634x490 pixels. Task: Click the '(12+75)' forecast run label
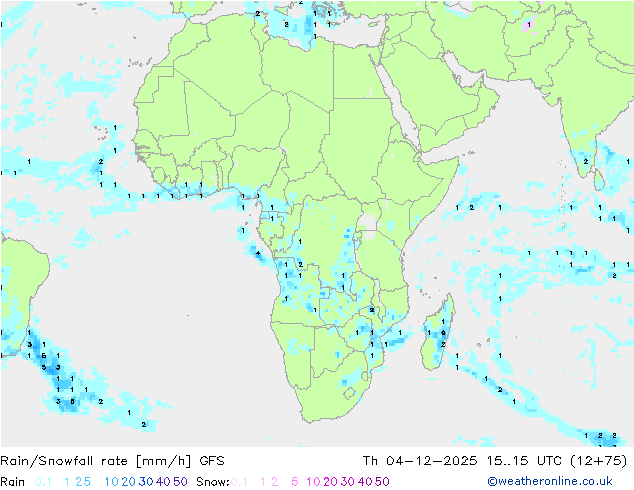(598, 461)
